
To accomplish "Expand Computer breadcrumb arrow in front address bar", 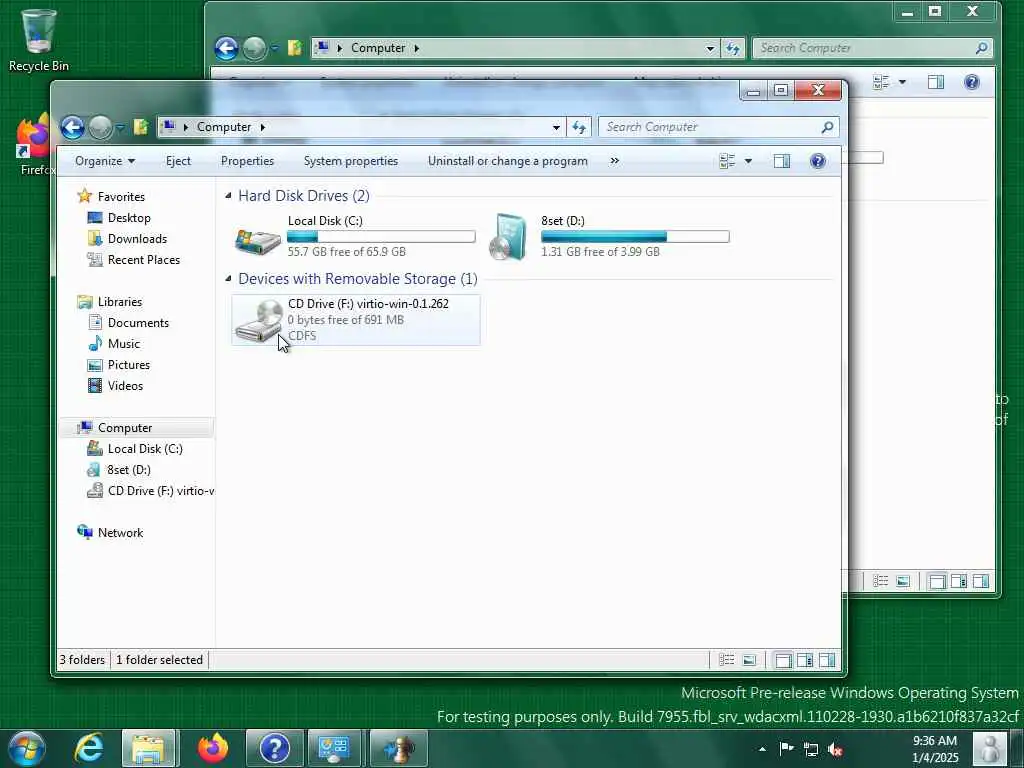I will coord(263,127).
